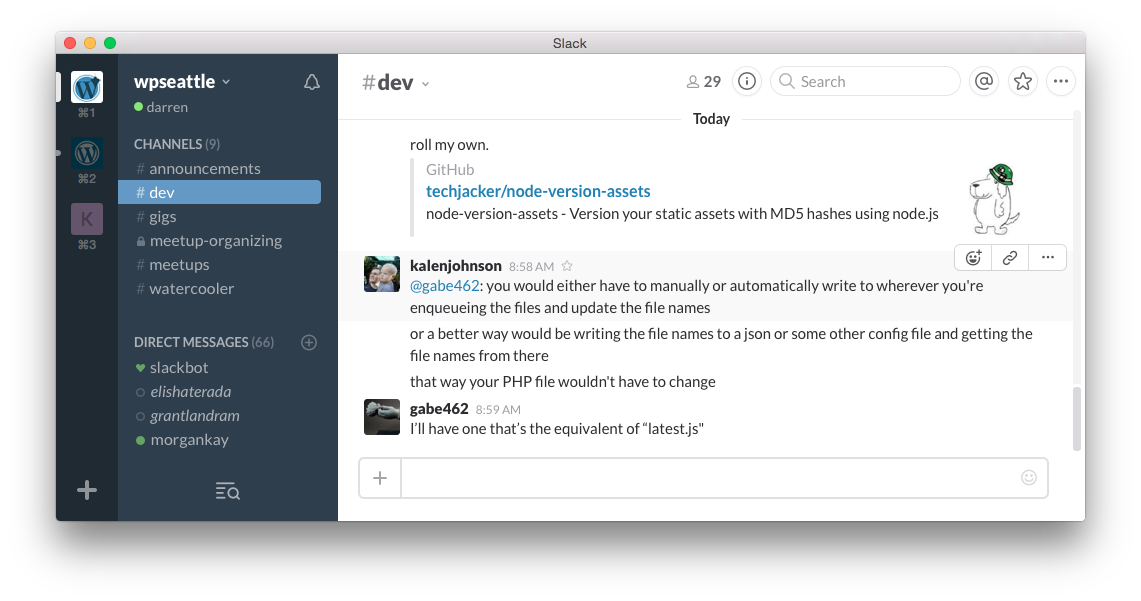
Task: Open notification bell preferences
Action: pos(311,82)
